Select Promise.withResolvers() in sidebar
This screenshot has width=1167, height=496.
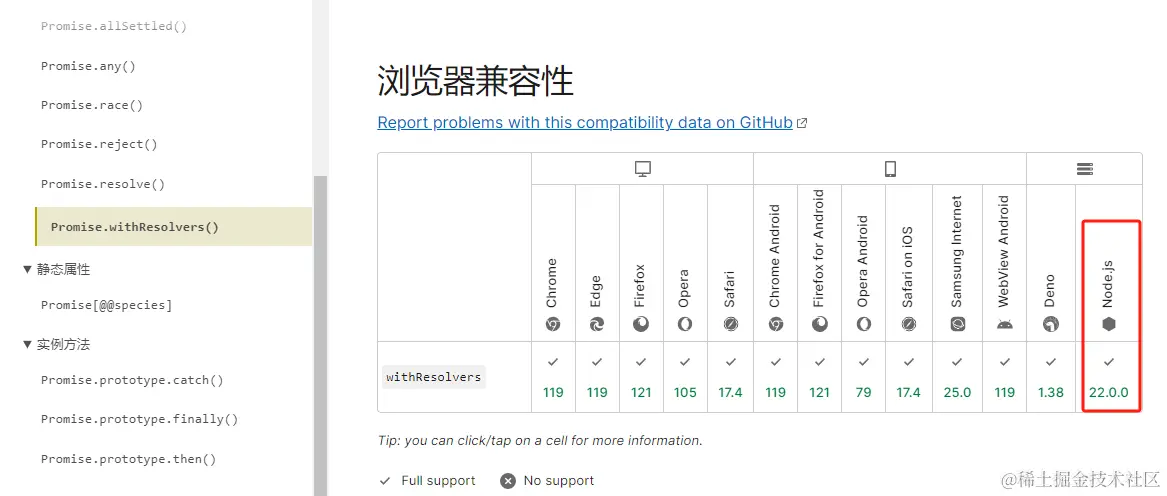pos(134,227)
